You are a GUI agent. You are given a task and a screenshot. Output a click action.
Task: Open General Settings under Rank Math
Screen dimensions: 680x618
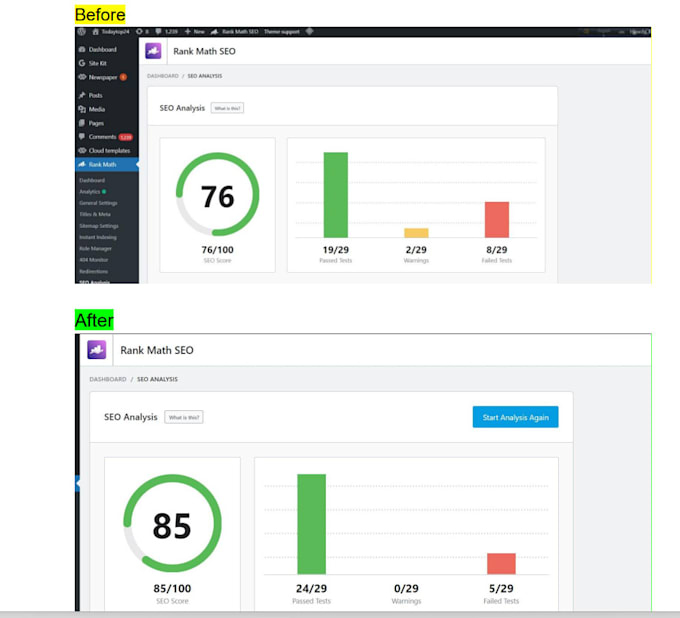tap(98, 203)
